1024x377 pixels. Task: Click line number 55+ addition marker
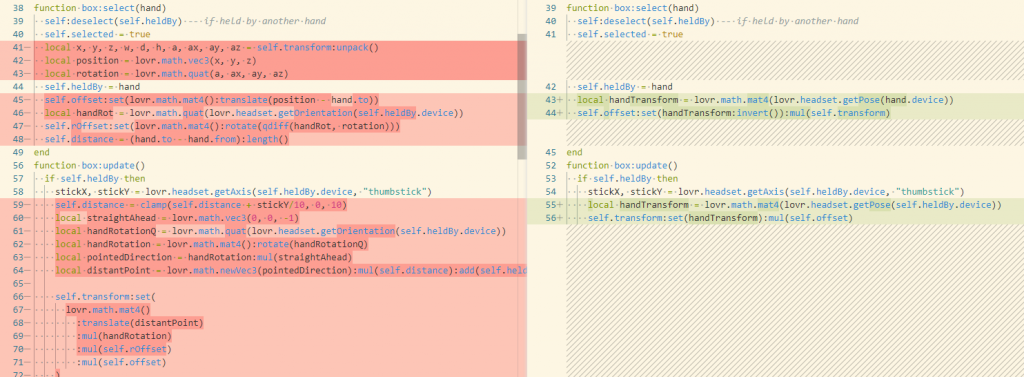[553, 205]
